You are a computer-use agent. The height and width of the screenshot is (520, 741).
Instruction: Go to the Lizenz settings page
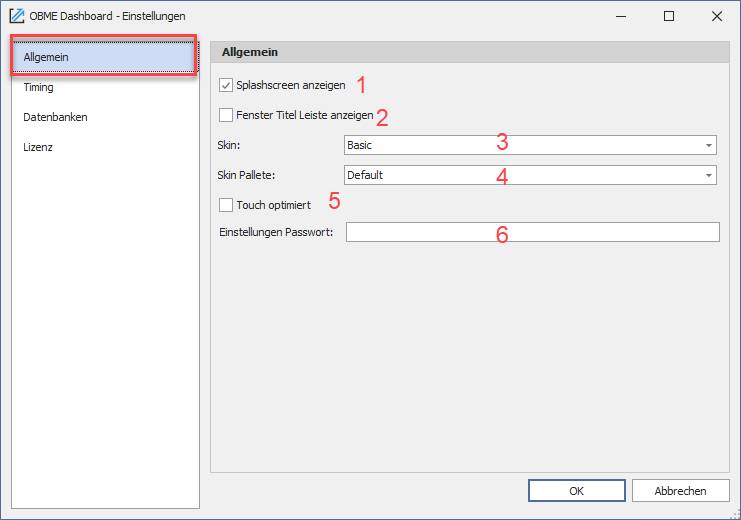pyautogui.click(x=103, y=147)
